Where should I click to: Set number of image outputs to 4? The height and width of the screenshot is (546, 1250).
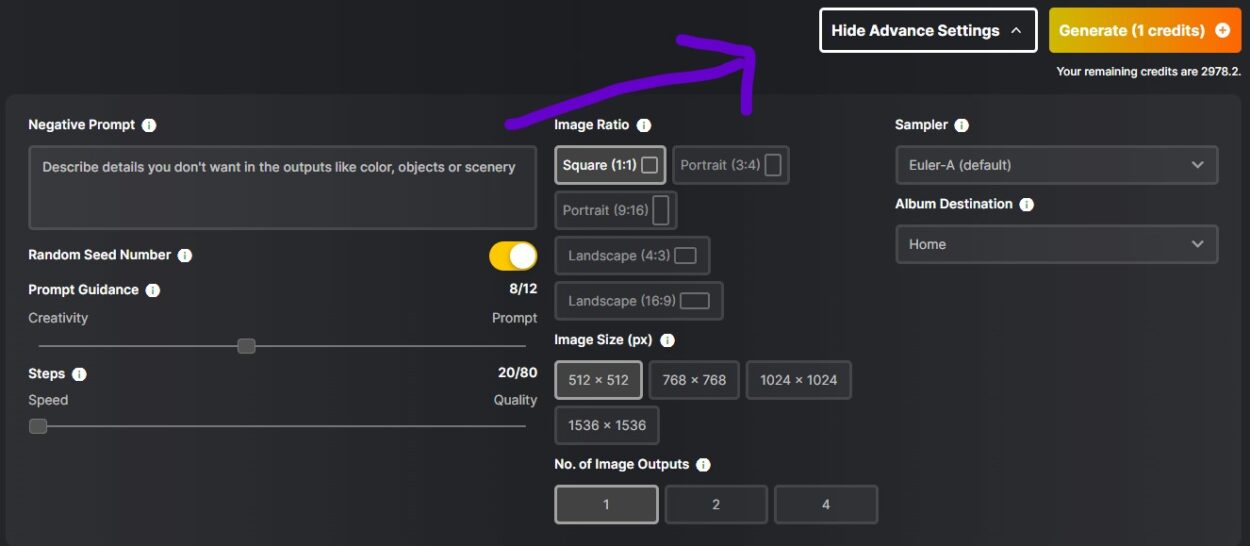coord(825,505)
